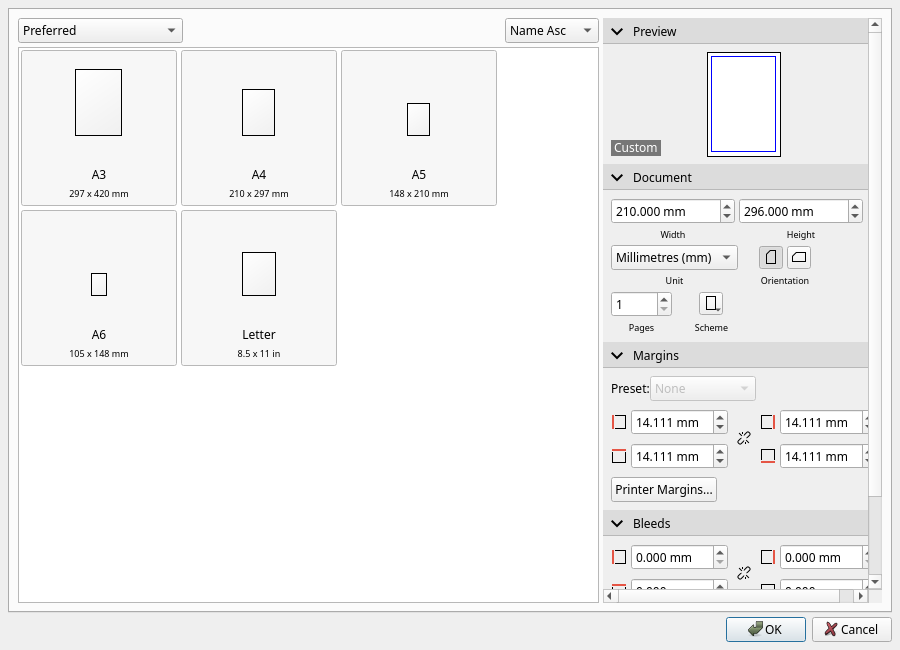Select landscape orientation icon
Viewport: 900px width, 650px height.
(798, 257)
